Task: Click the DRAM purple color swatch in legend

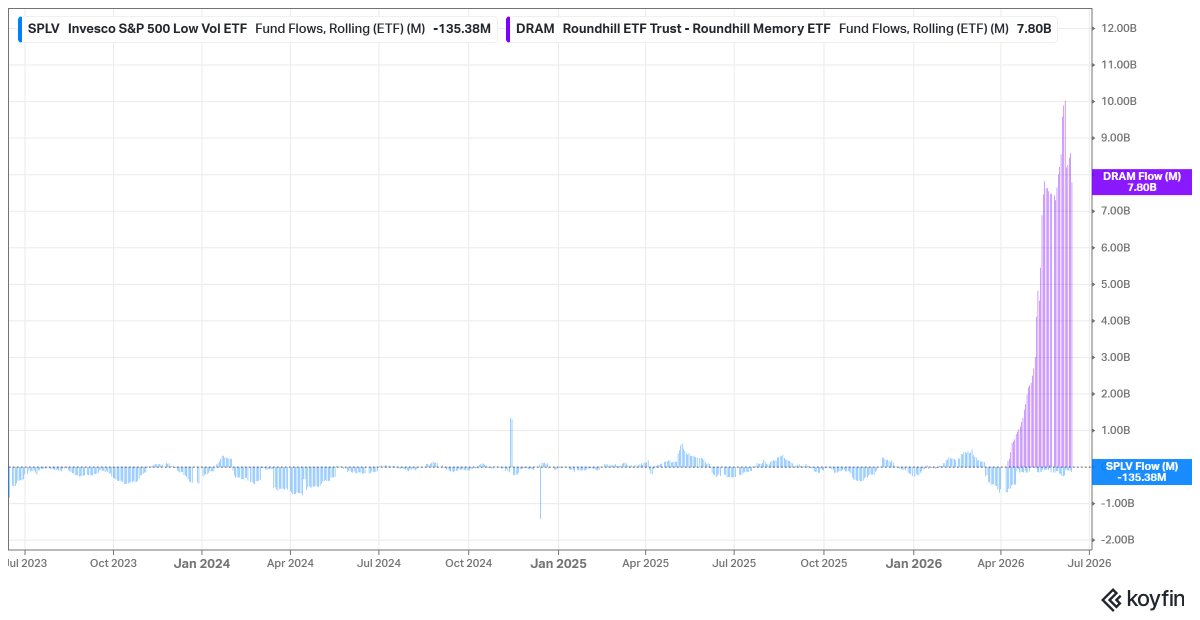Action: pyautogui.click(x=508, y=29)
